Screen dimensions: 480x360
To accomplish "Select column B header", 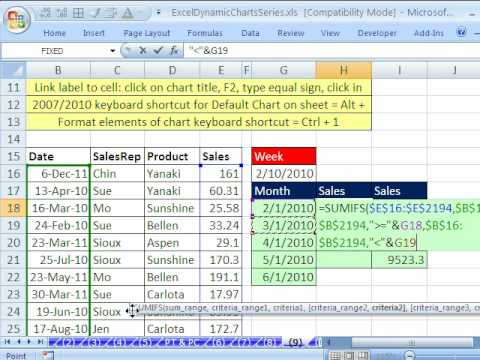I will [x=58, y=70].
